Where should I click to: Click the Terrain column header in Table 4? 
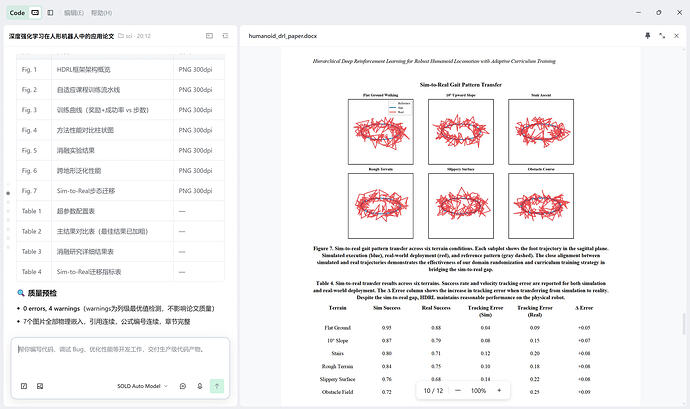coord(338,308)
